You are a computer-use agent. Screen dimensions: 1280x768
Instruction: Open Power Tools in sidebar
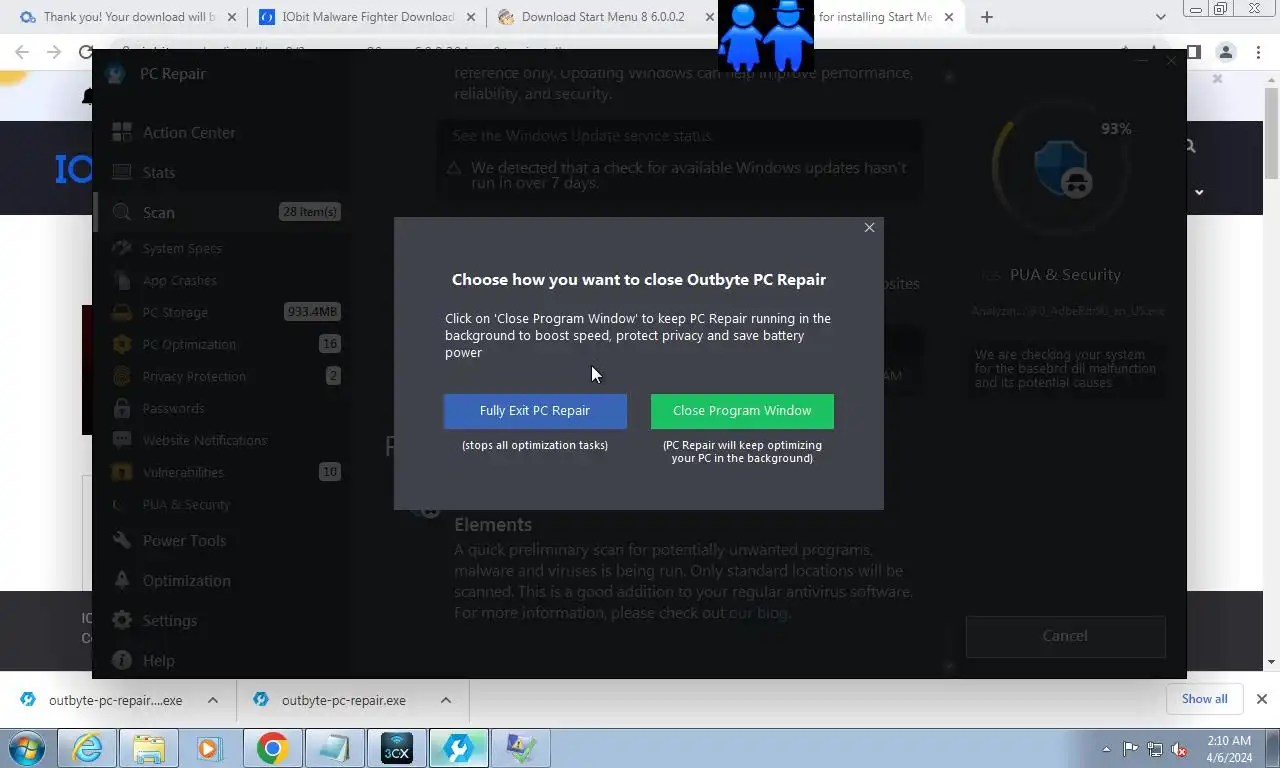click(184, 540)
